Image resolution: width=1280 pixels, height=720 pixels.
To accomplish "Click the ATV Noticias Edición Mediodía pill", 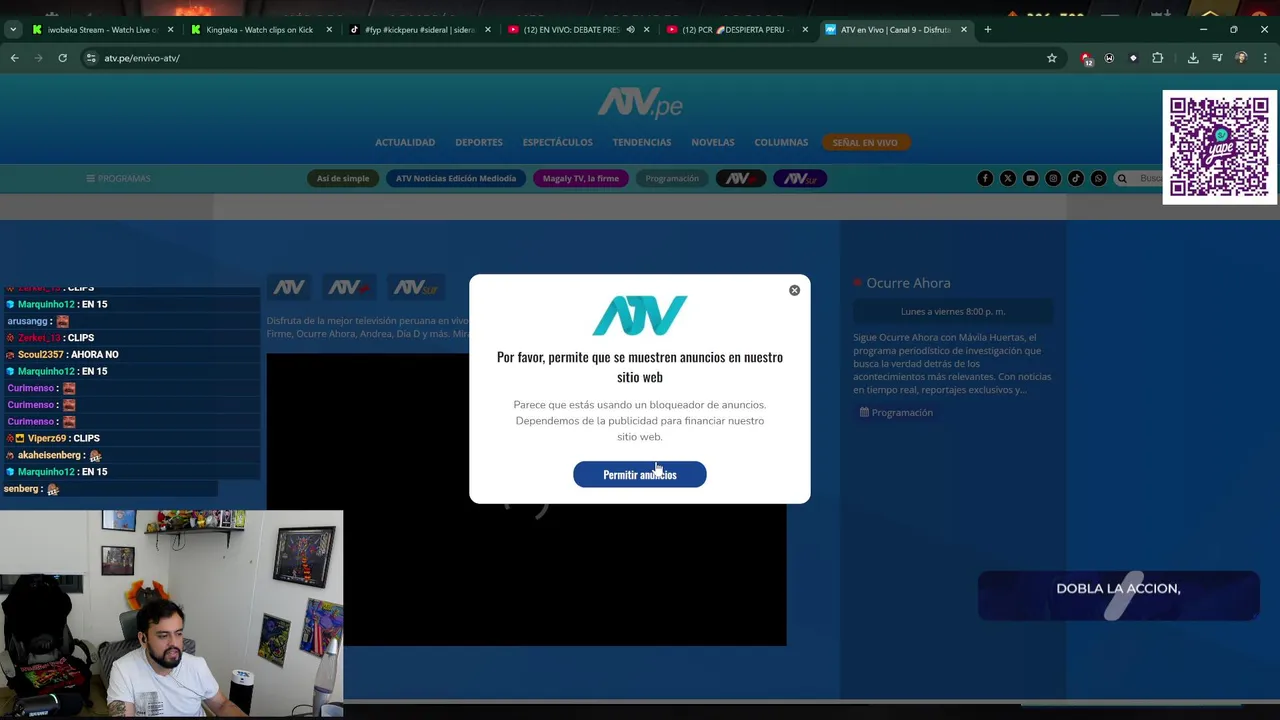I will pos(456,178).
